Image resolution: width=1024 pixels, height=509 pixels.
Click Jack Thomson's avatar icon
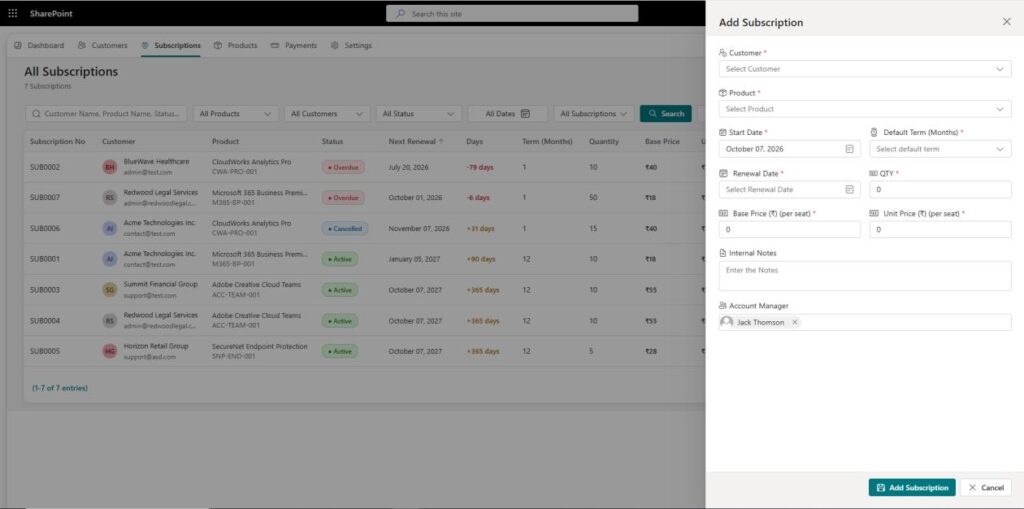pos(726,322)
